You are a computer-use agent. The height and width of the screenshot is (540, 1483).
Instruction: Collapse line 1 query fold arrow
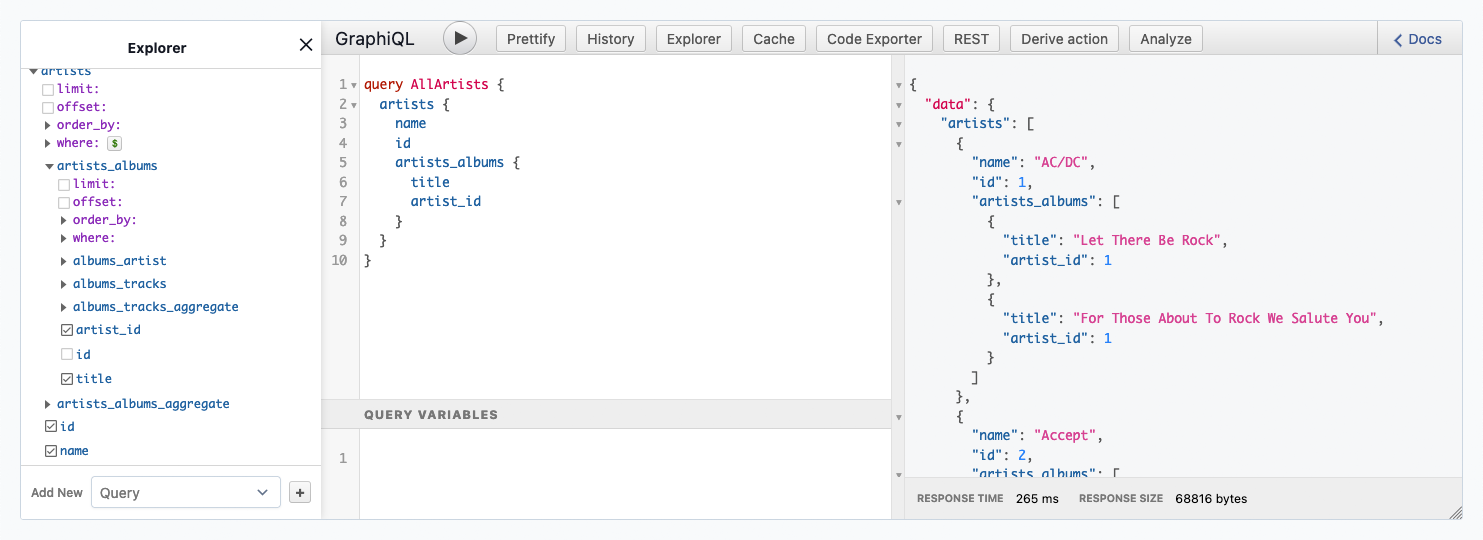pyautogui.click(x=354, y=85)
